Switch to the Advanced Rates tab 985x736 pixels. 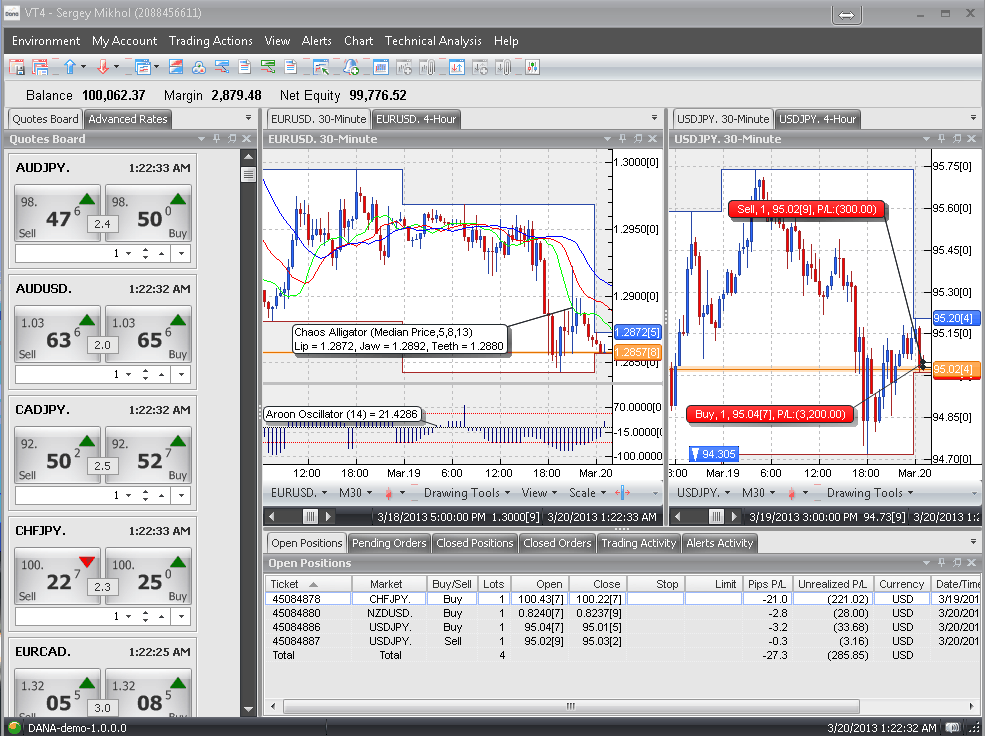pyautogui.click(x=127, y=119)
